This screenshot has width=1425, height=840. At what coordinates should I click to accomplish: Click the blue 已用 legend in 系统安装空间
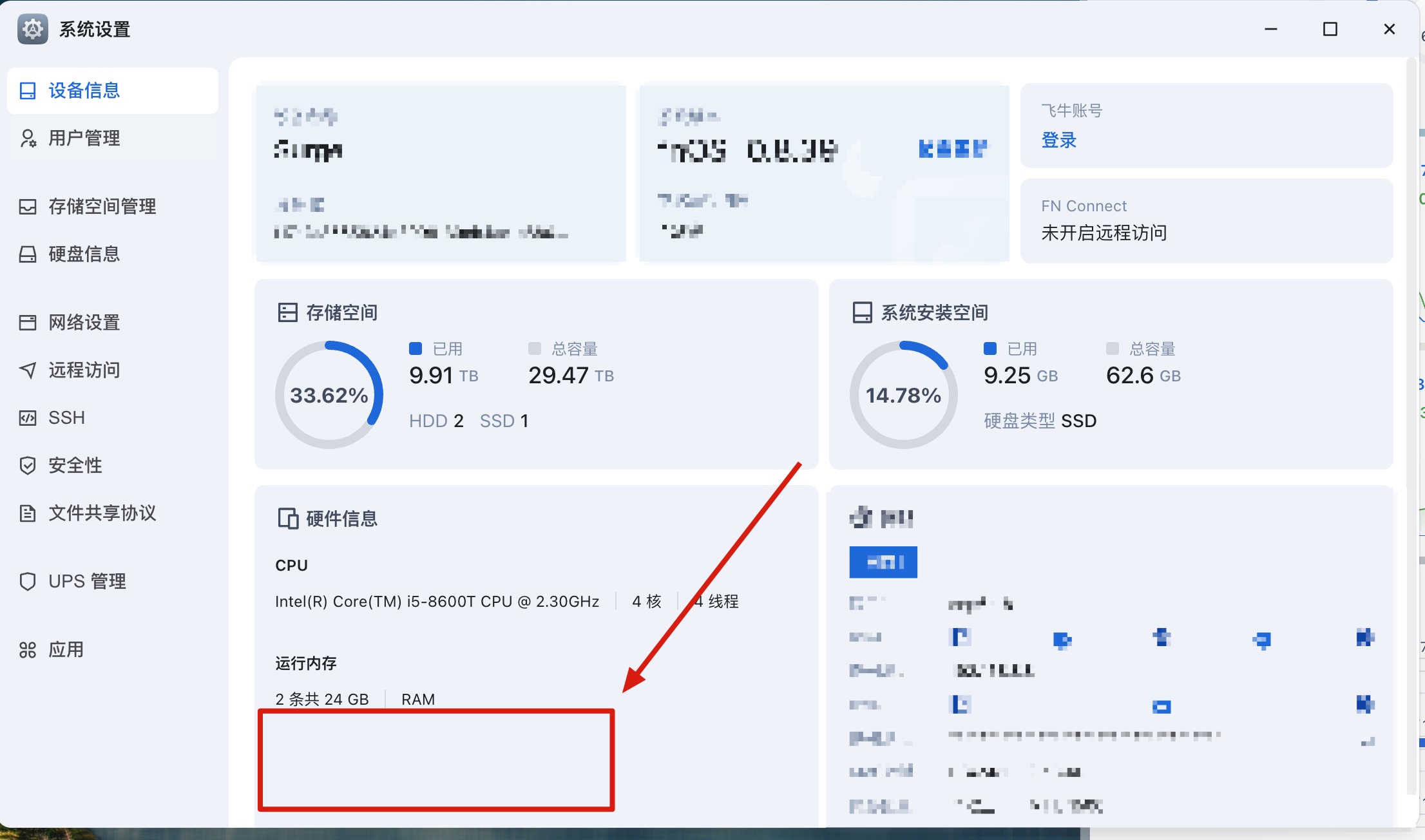click(1011, 349)
